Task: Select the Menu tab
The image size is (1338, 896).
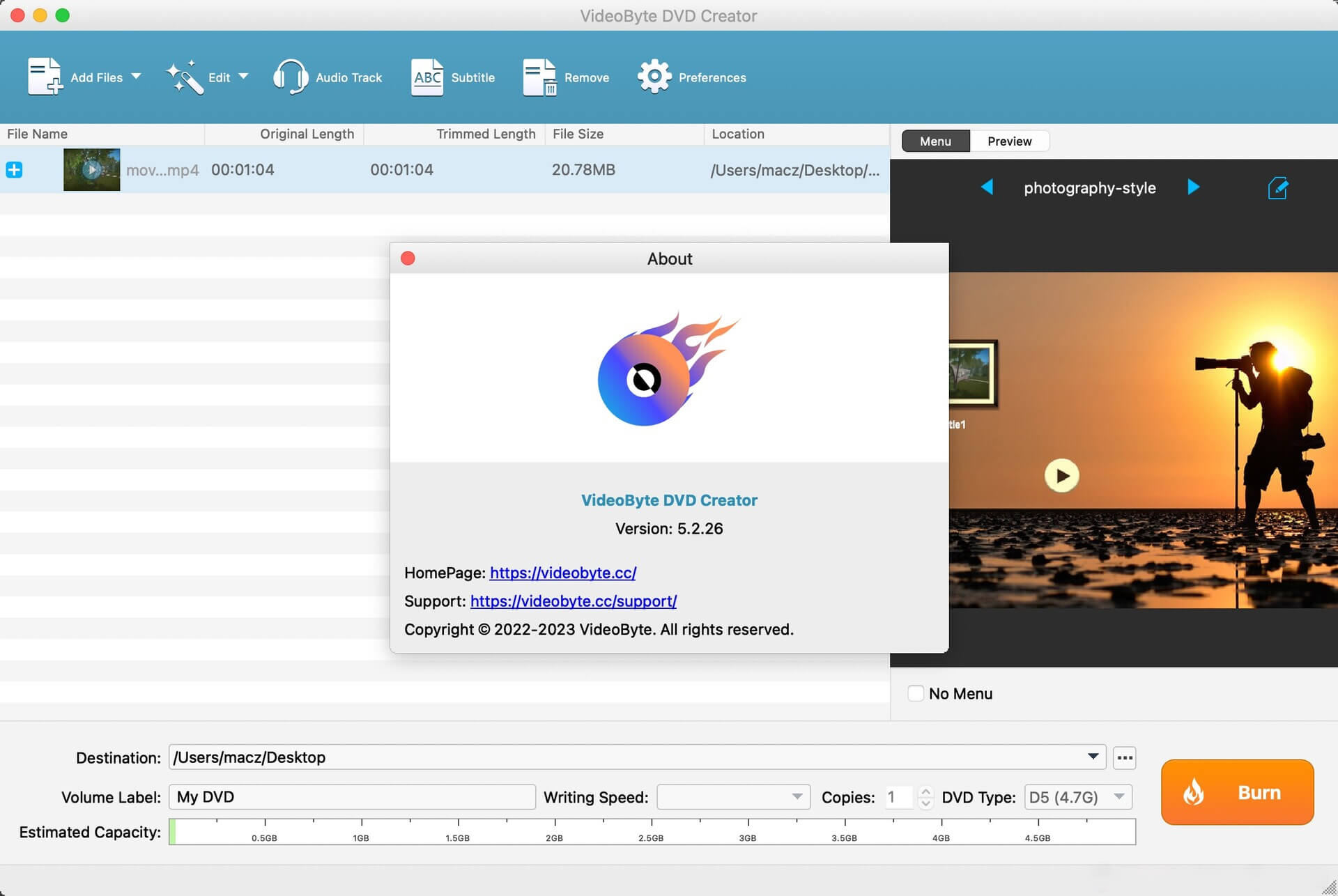Action: coord(935,141)
